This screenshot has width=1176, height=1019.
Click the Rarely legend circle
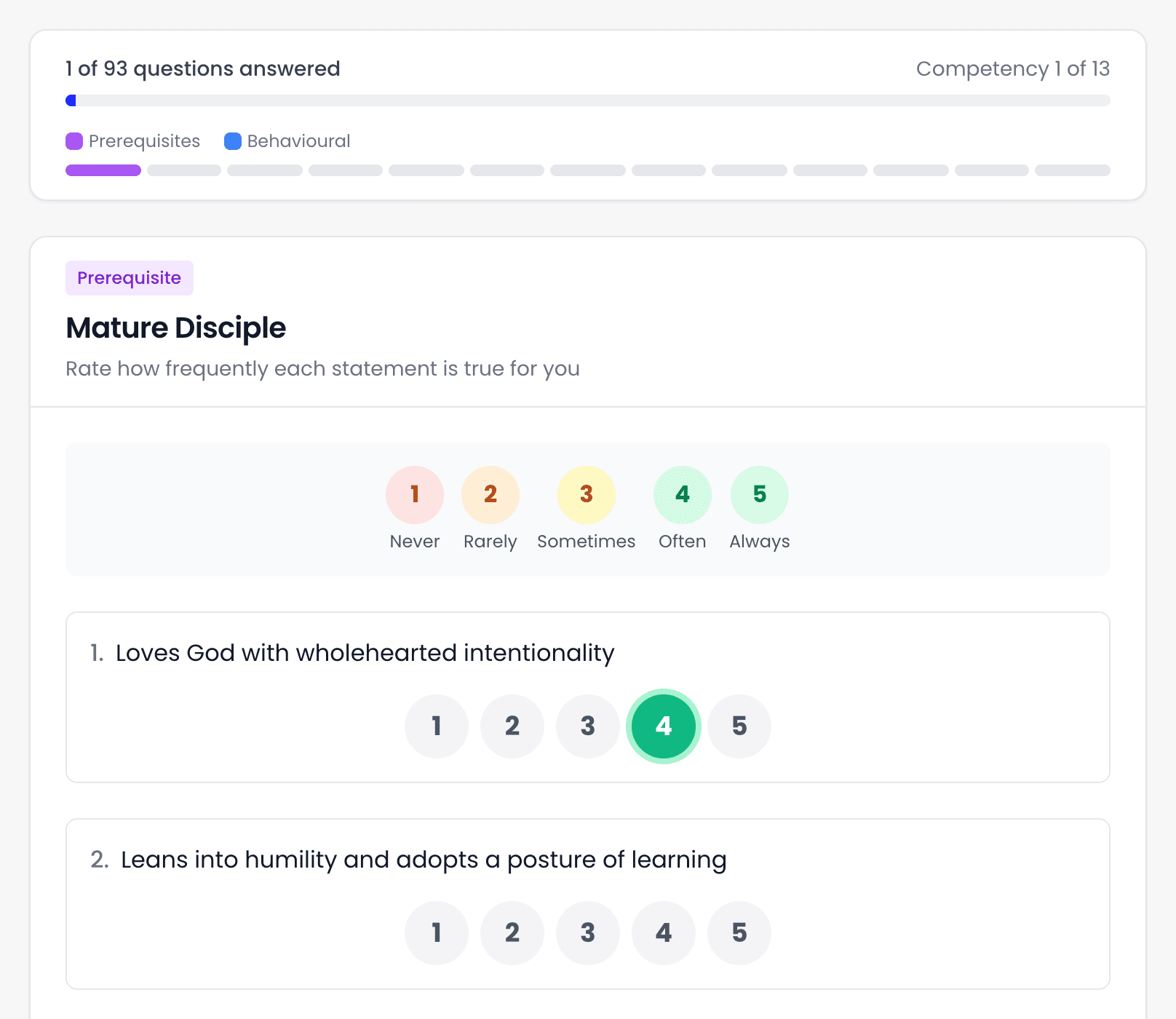pyautogui.click(x=490, y=495)
